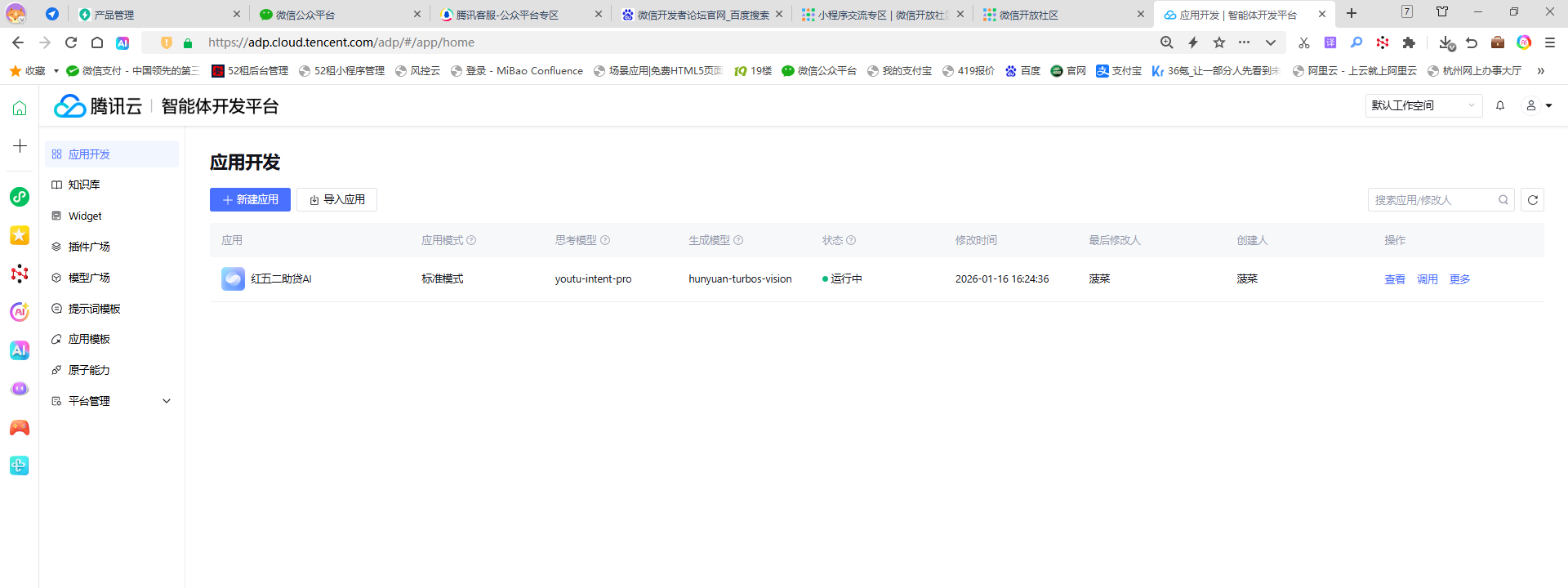Open the 红五二助贷AI application icon
The image size is (1568, 588).
coord(233,279)
